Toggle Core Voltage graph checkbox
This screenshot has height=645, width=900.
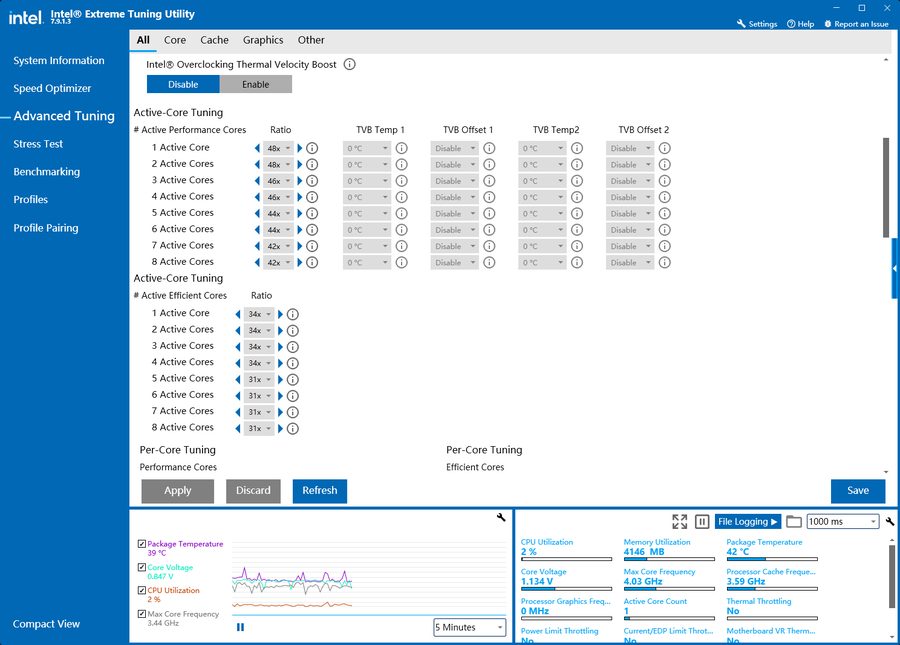click(142, 568)
